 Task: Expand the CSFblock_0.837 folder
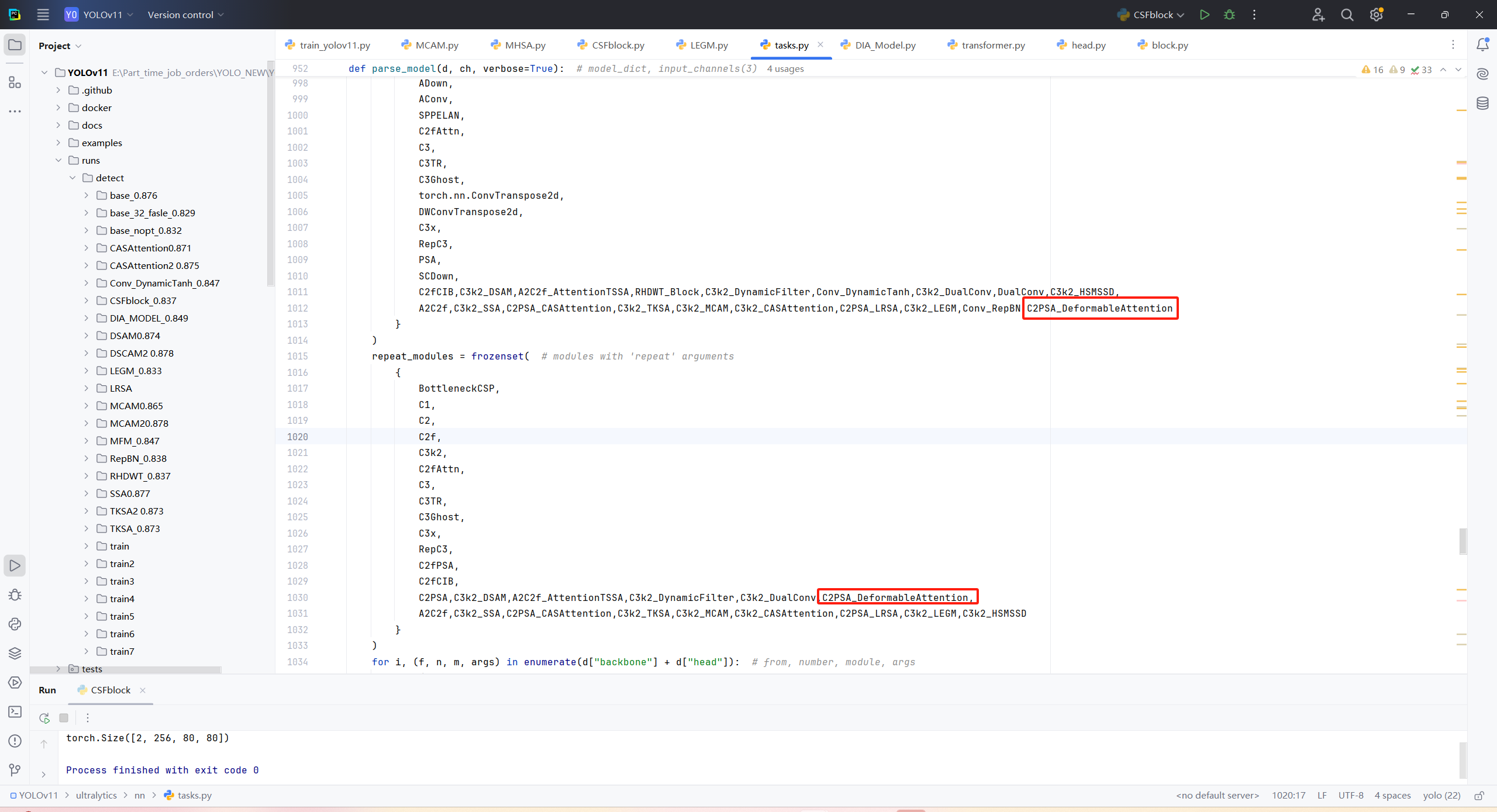tap(87, 300)
